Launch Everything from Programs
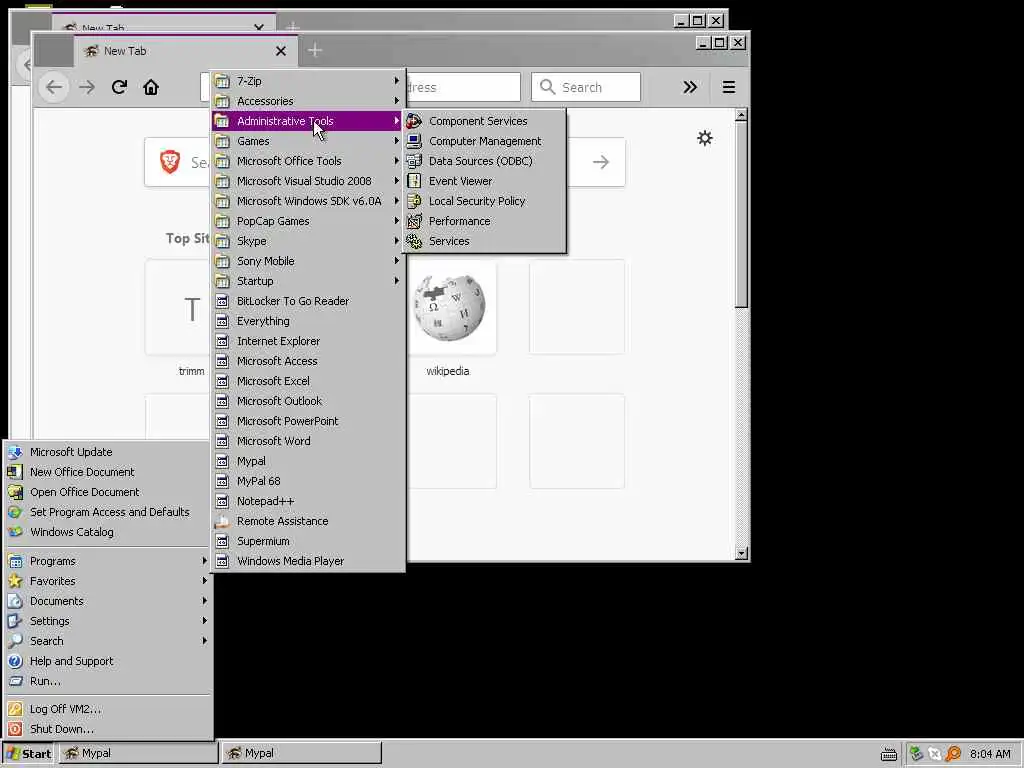 click(x=308, y=321)
